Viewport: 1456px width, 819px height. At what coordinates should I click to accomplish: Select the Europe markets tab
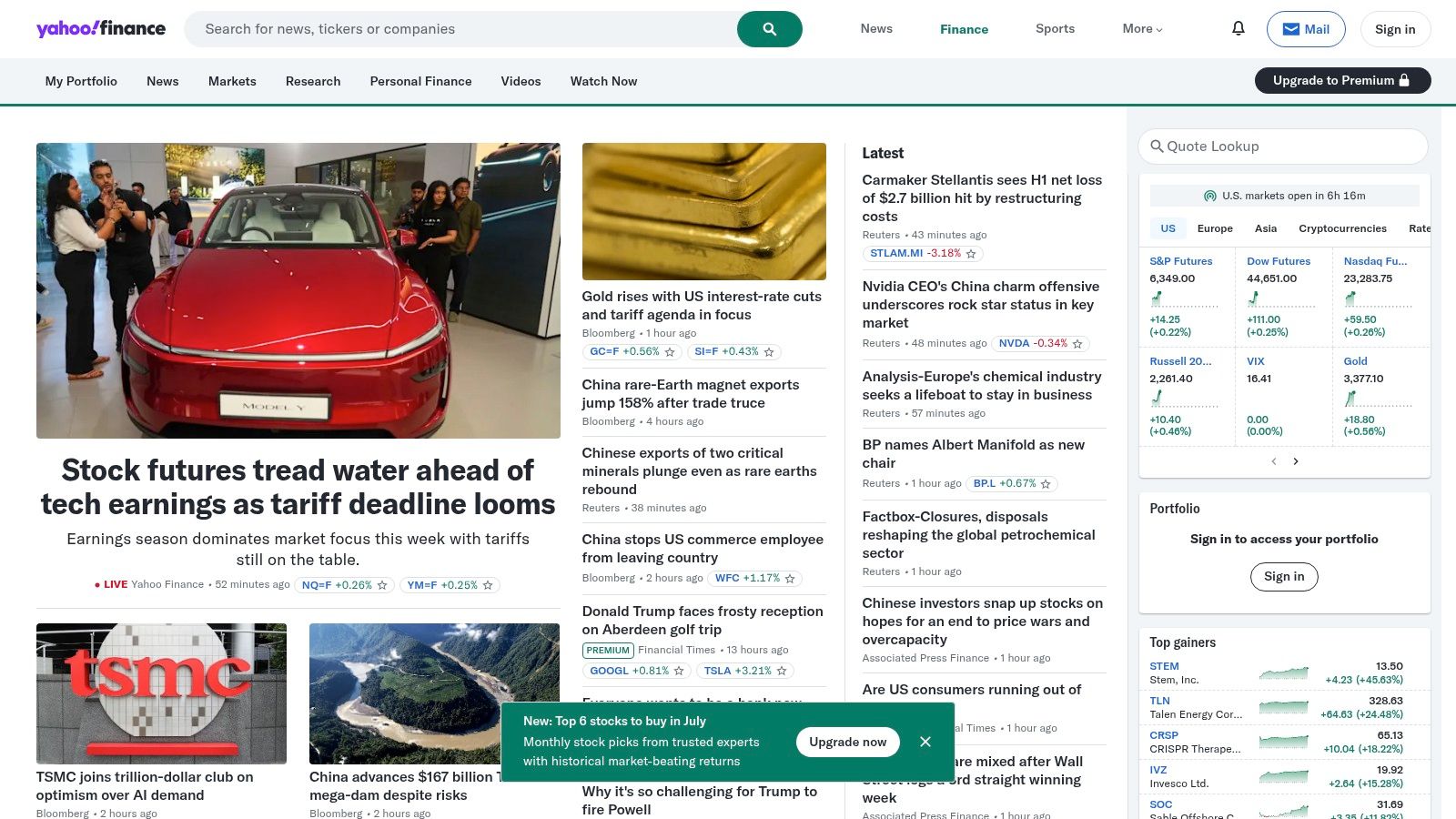click(x=1215, y=228)
